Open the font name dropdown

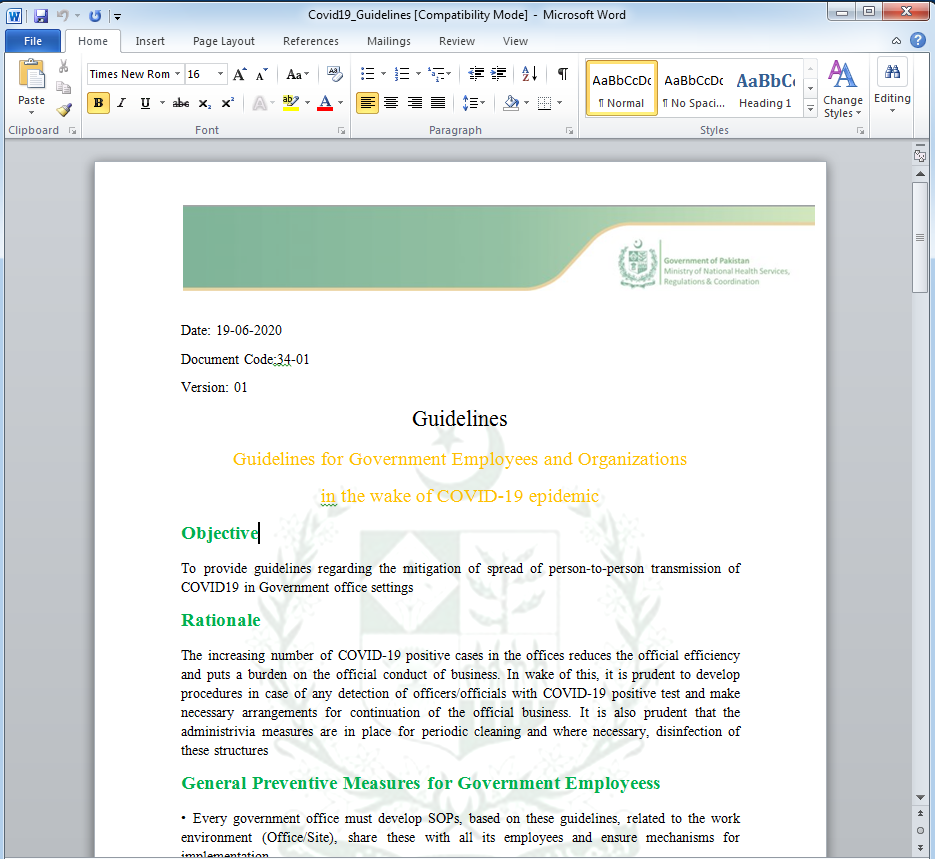coord(177,74)
